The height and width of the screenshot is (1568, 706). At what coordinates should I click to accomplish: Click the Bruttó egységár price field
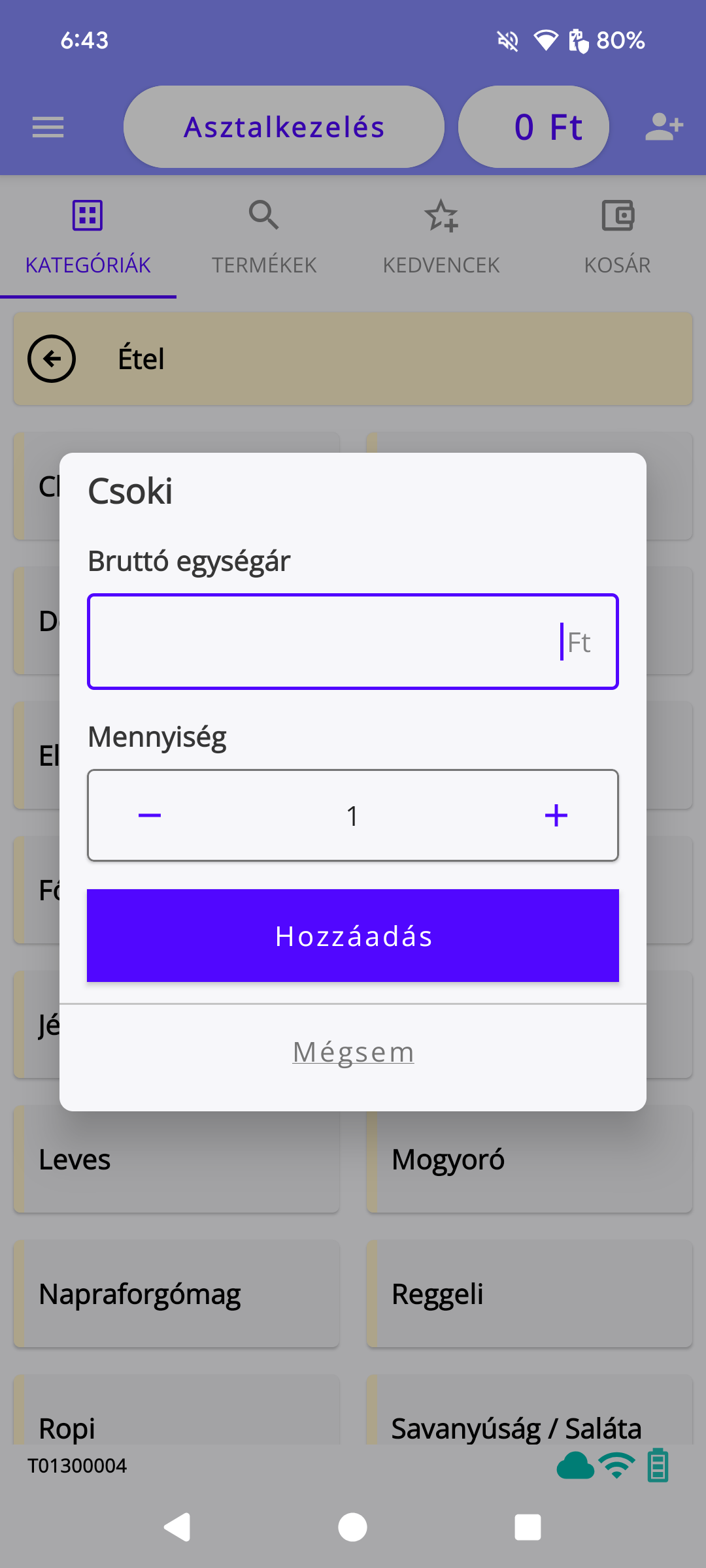click(x=352, y=641)
